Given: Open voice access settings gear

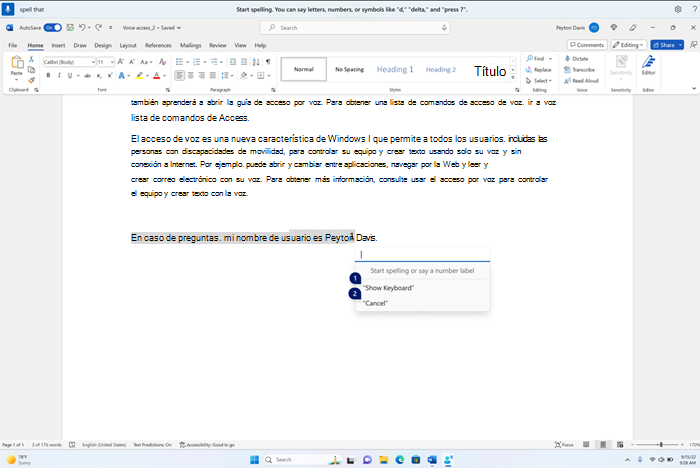Looking at the screenshot, I should pos(678,9).
